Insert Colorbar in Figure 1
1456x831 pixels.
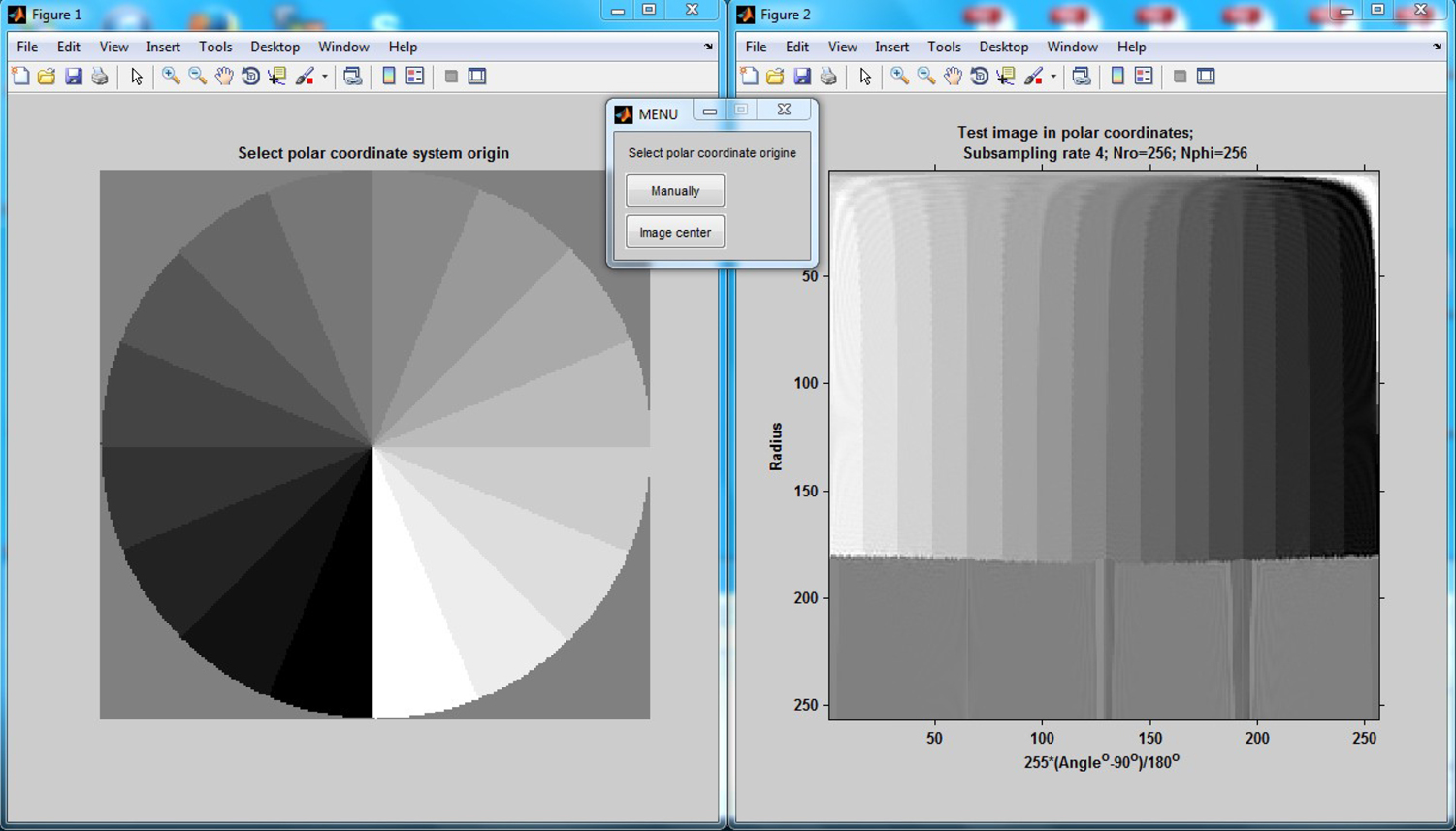pyautogui.click(x=389, y=77)
